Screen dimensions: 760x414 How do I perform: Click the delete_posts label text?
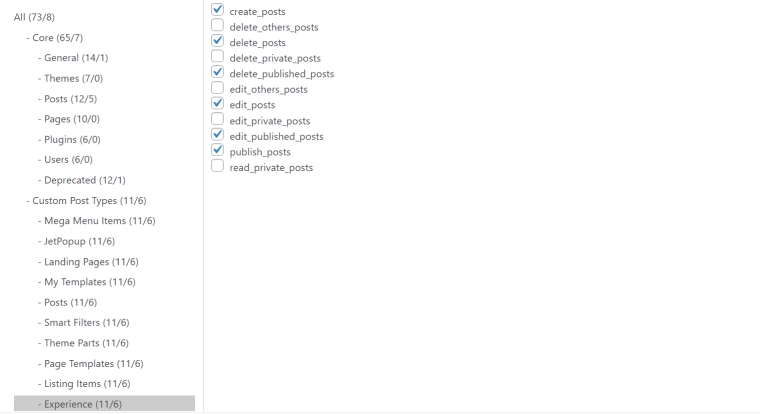pos(257,43)
